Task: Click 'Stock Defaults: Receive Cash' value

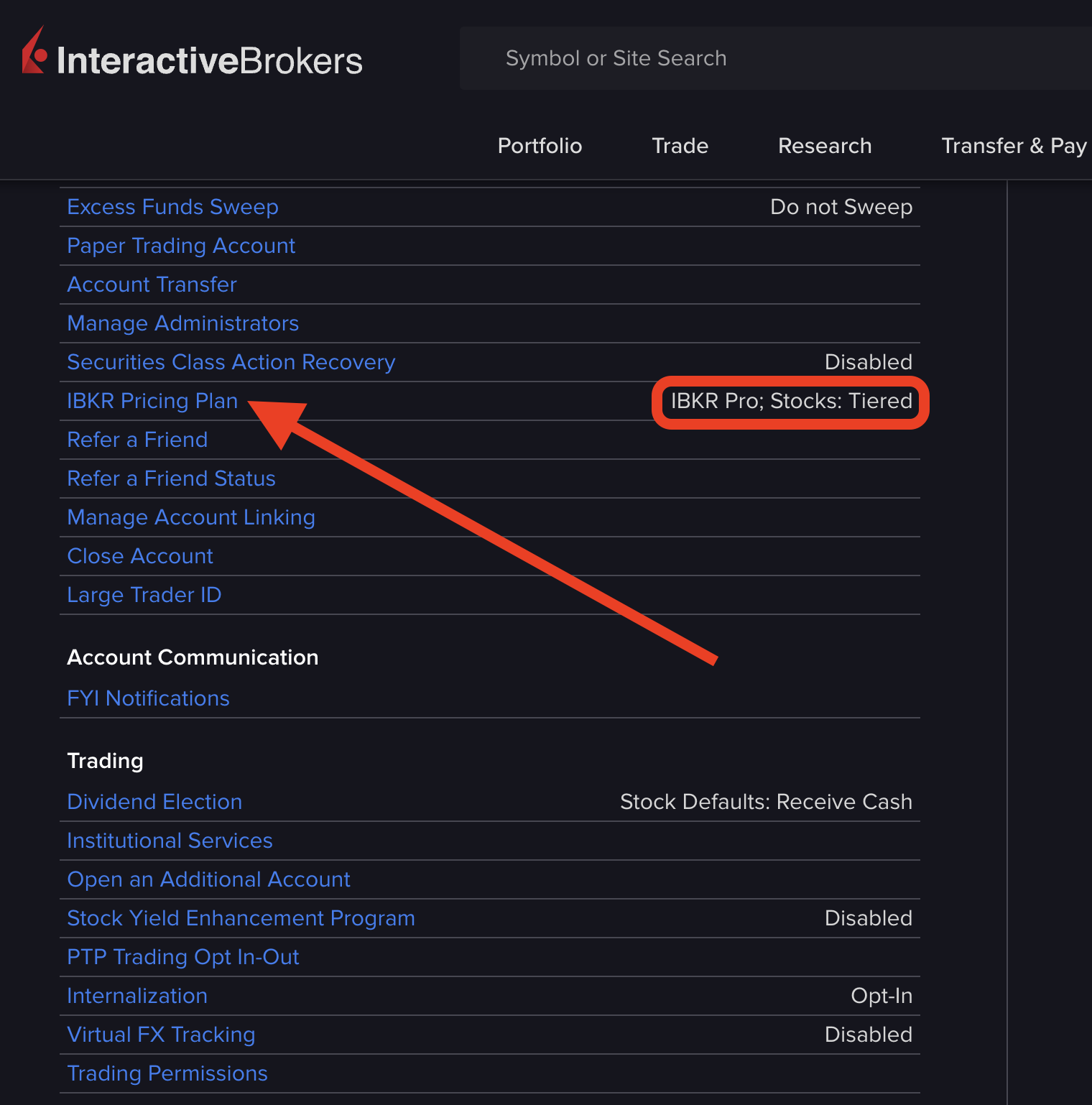Action: pyautogui.click(x=766, y=802)
